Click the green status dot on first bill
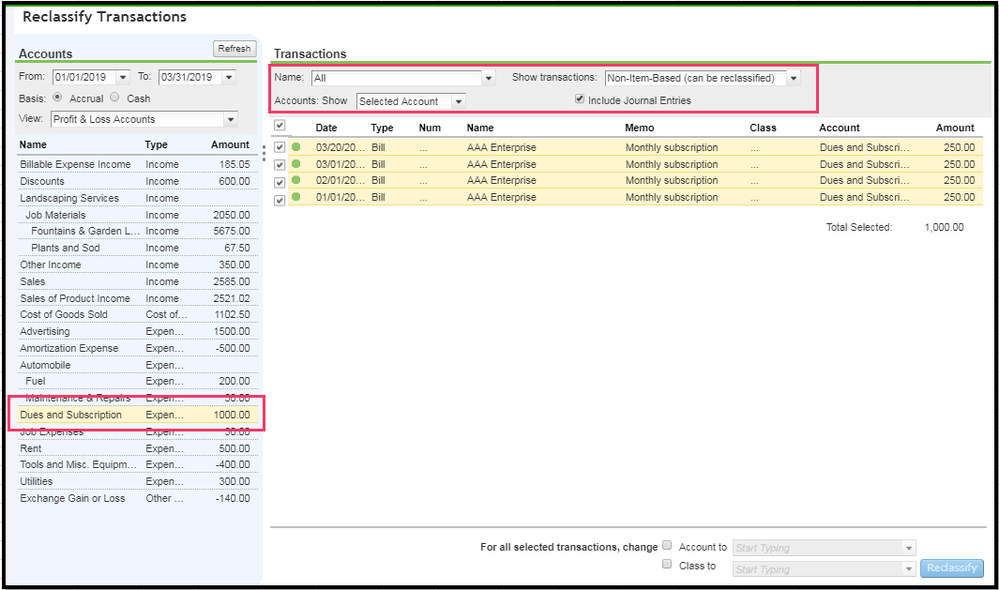The height and width of the screenshot is (590, 999). 296,148
